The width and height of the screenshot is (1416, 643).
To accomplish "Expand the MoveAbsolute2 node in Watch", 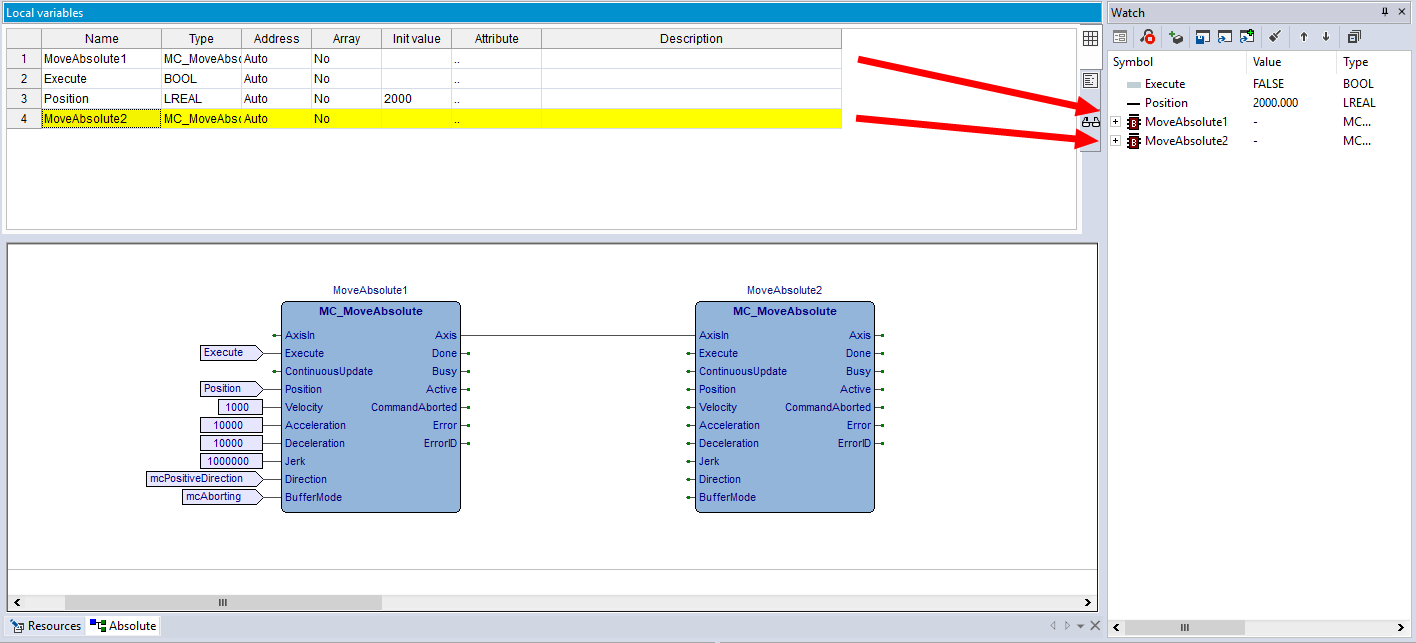I will point(1116,141).
